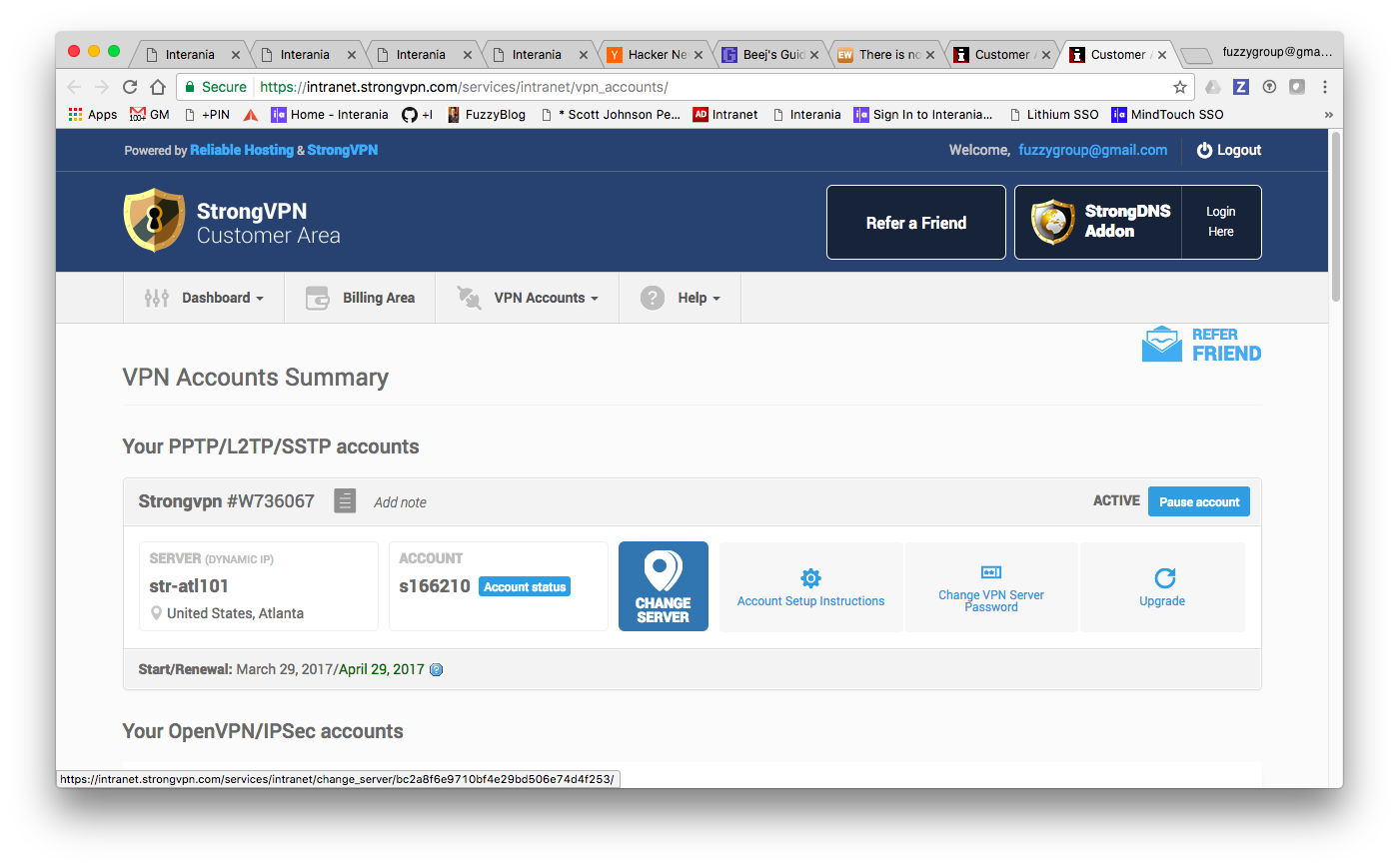1399x868 pixels.
Task: Click Chrome profile fuzzygroup@gma button
Action: [x=1277, y=52]
